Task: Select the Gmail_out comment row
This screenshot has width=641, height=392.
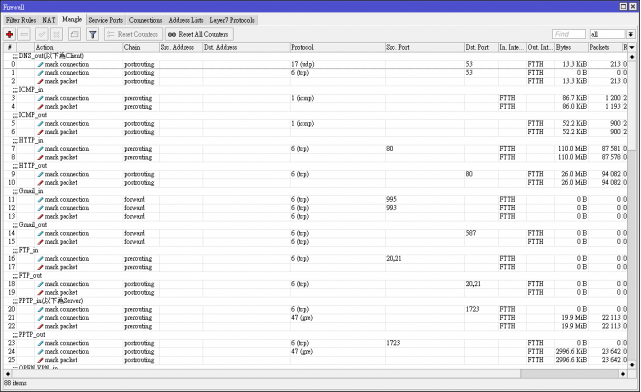Action: [x=315, y=225]
